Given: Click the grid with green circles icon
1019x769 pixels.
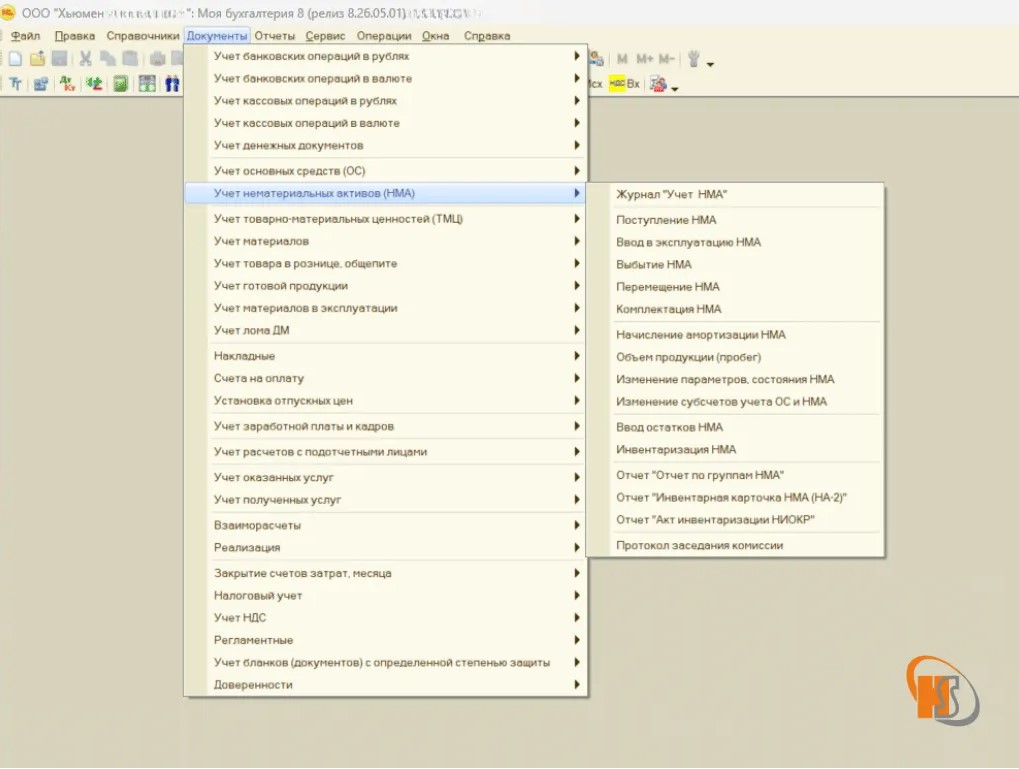Looking at the screenshot, I should pyautogui.click(x=148, y=84).
